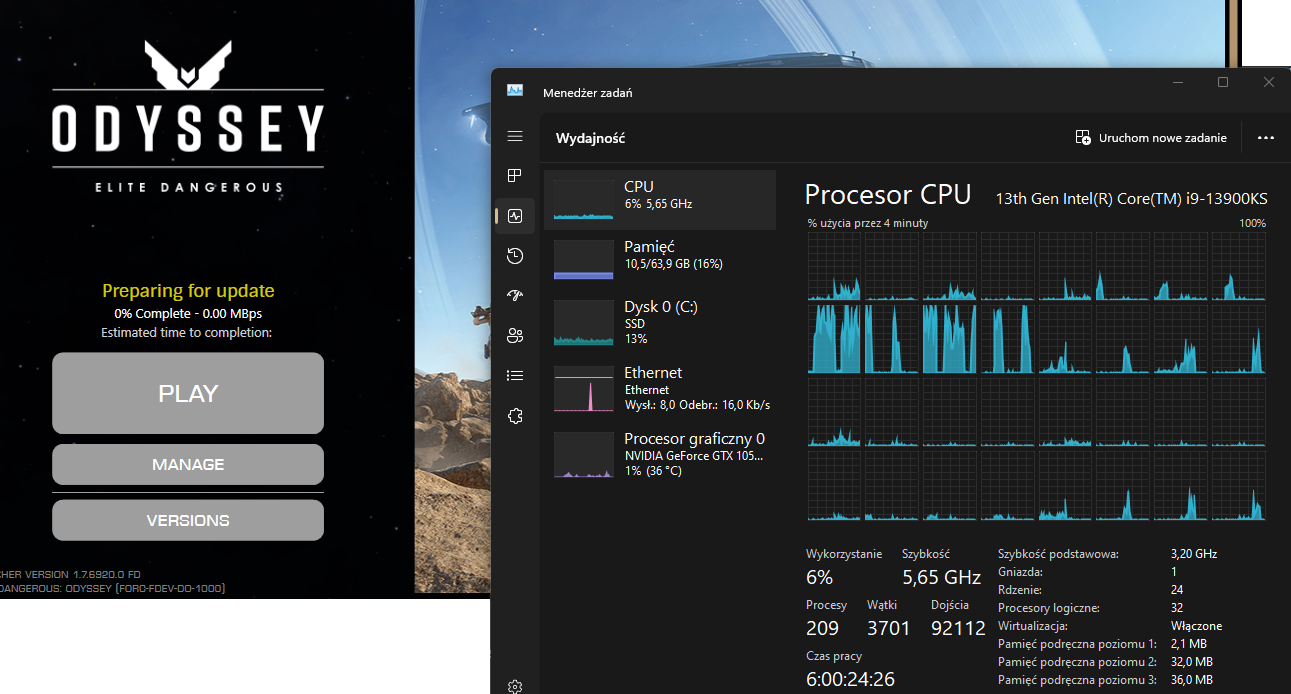Click the Wątki count 3701
This screenshot has height=694, width=1291.
tap(889, 628)
